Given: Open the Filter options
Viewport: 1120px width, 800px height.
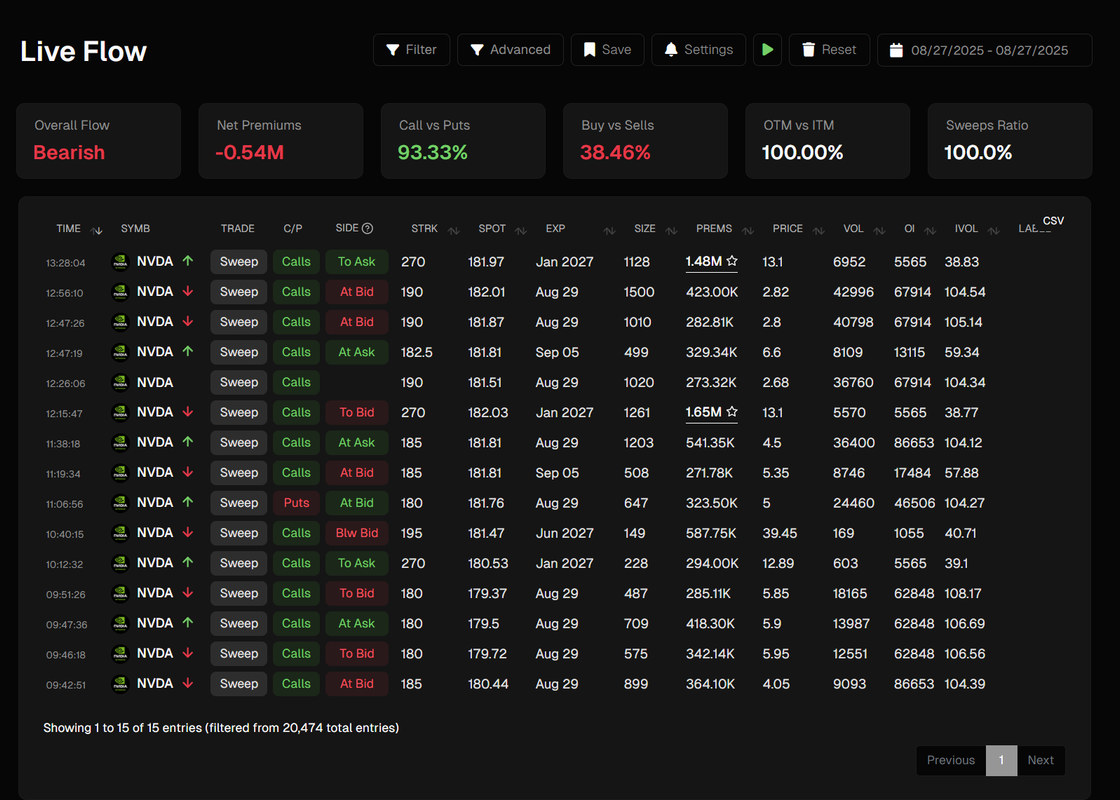Looking at the screenshot, I should (411, 50).
